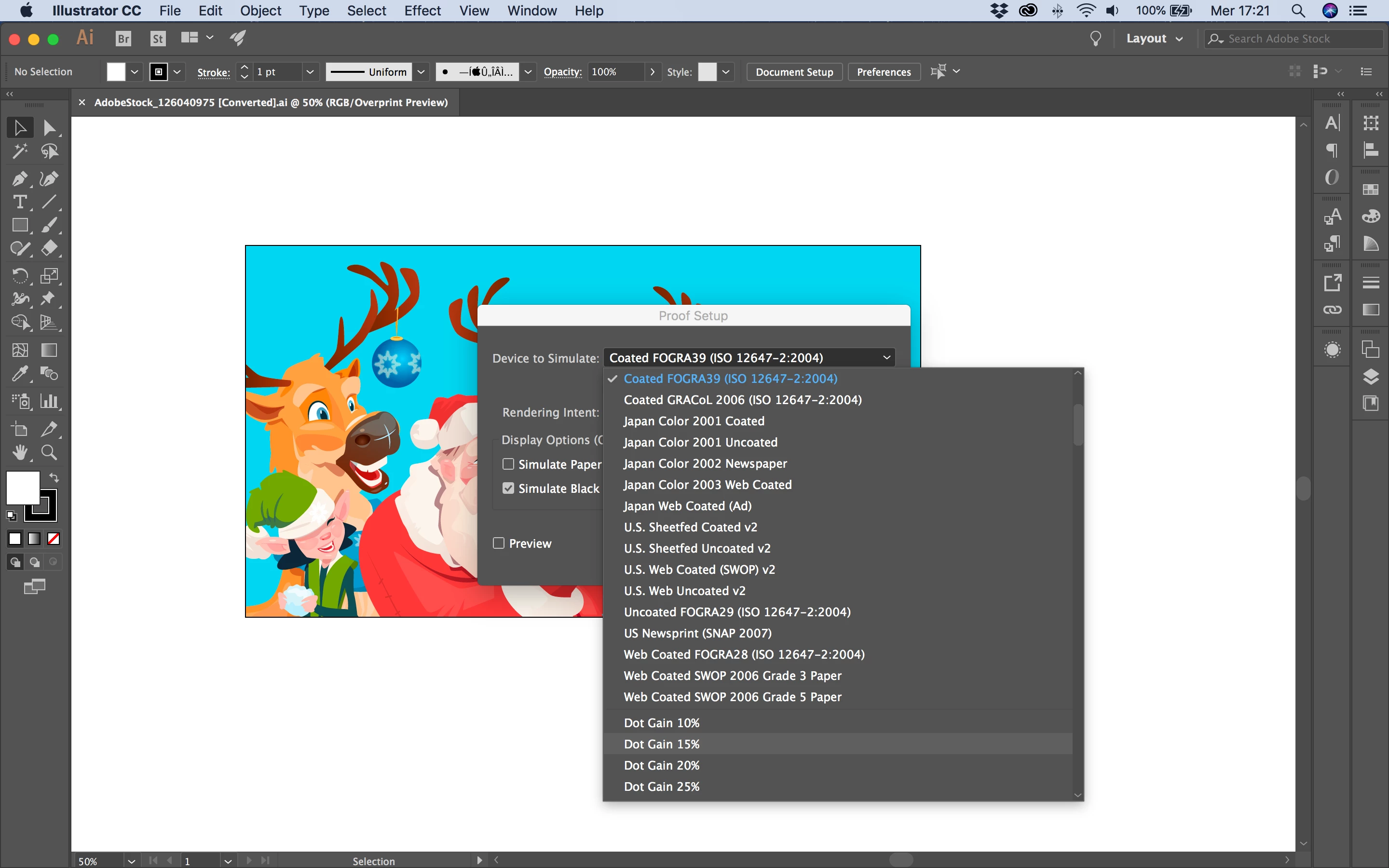Click the Preferences button
Screen dimensions: 1389x868
tap(884, 72)
